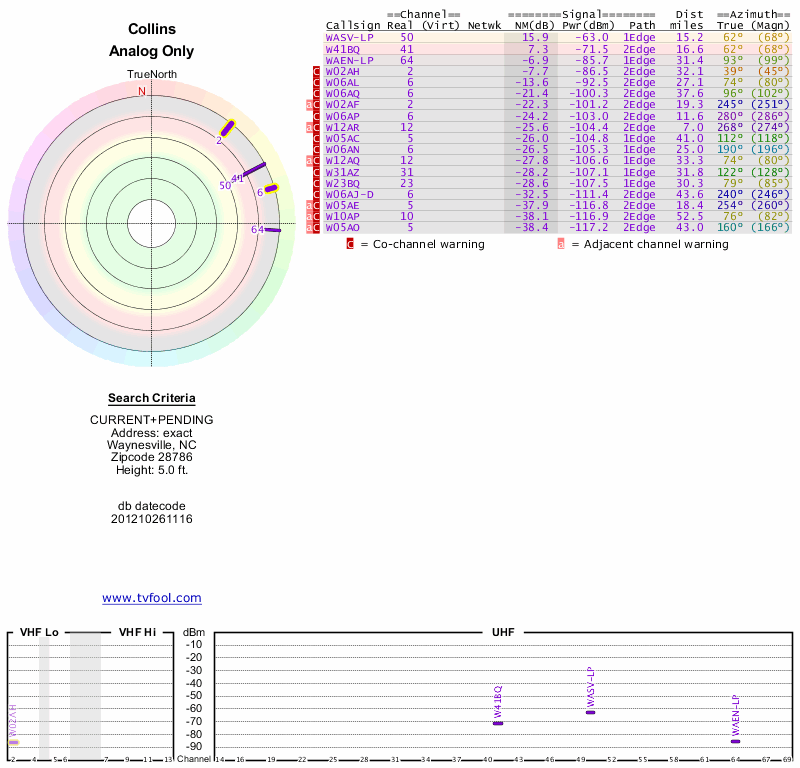The height and width of the screenshot is (768, 800).
Task: Click the adjacent channel icon beside W05AO
Action: (309, 228)
